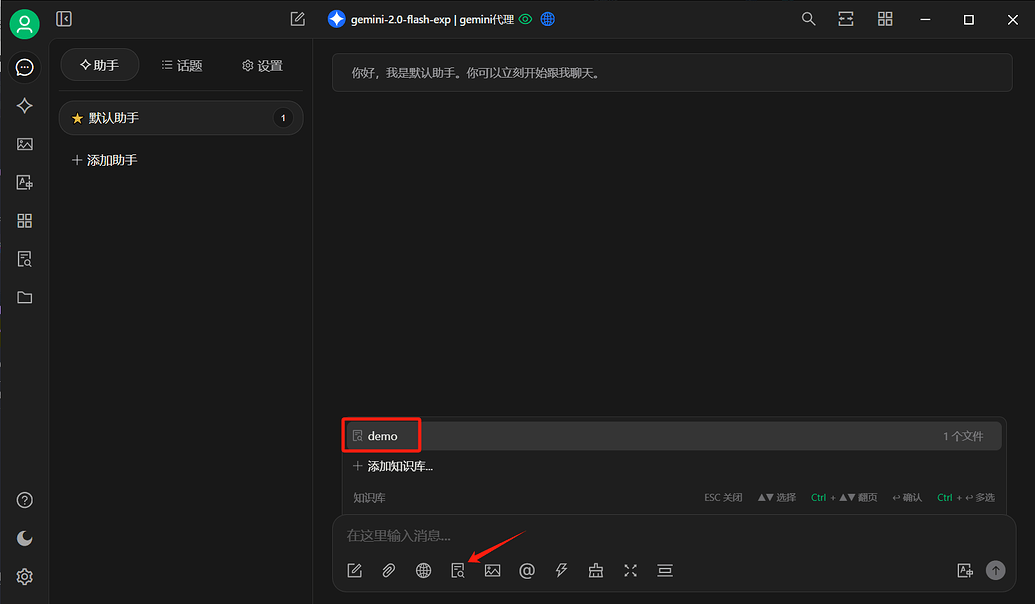Open Translate page in left sidebar
This screenshot has width=1035, height=604.
click(25, 182)
